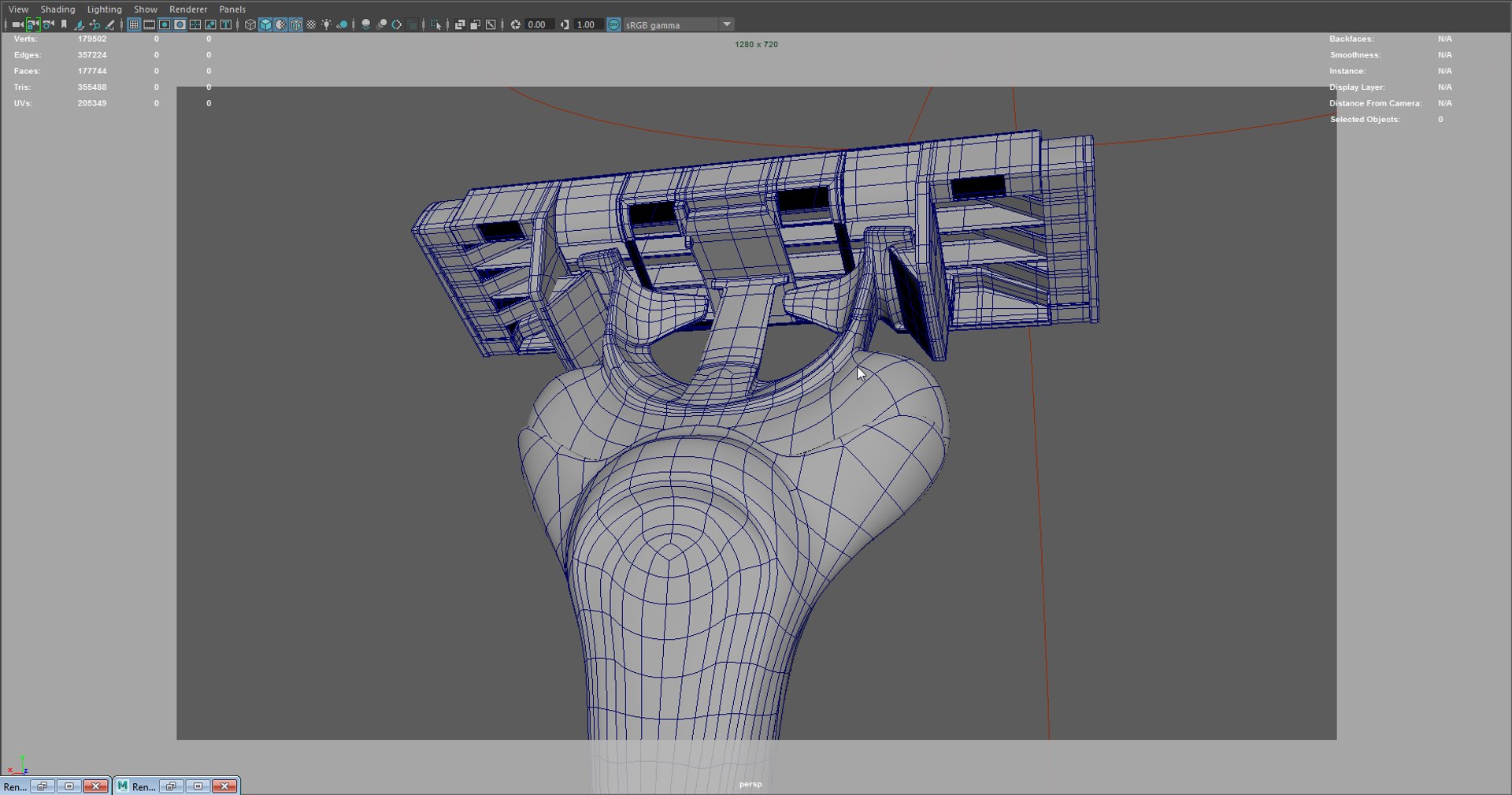Open the Renderer menu
The height and width of the screenshot is (795, 1512).
click(188, 9)
